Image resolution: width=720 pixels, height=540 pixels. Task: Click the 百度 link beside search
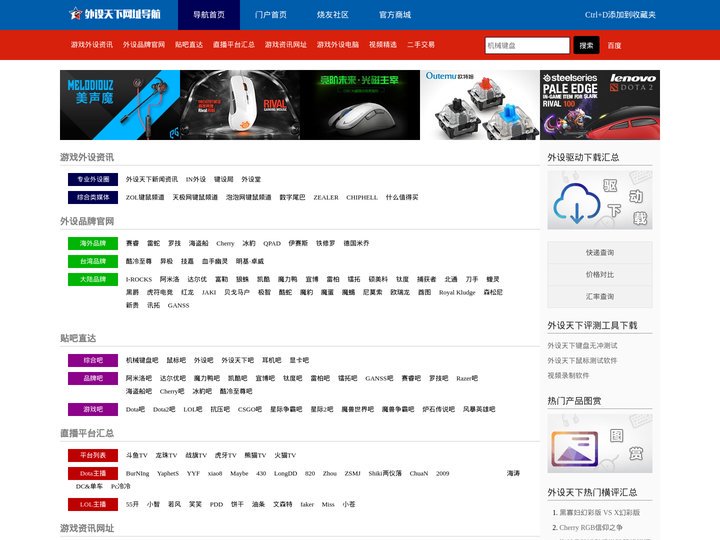[614, 45]
